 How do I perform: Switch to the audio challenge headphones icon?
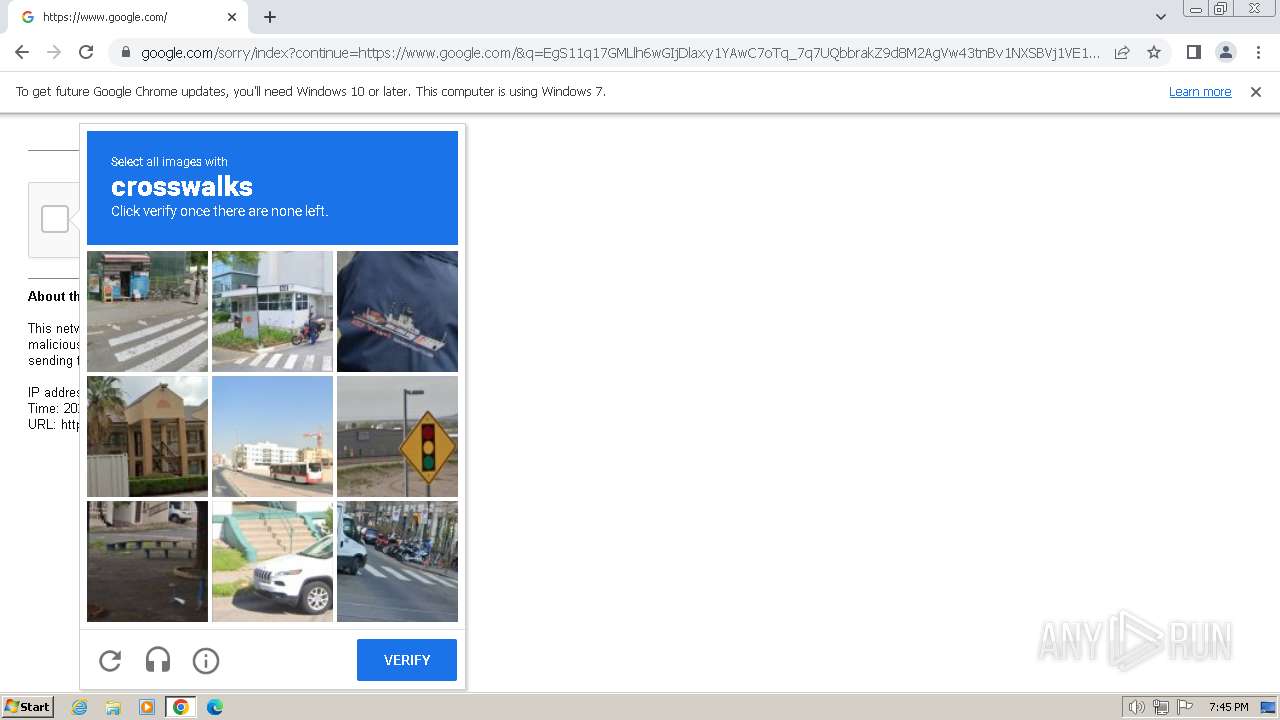(158, 660)
